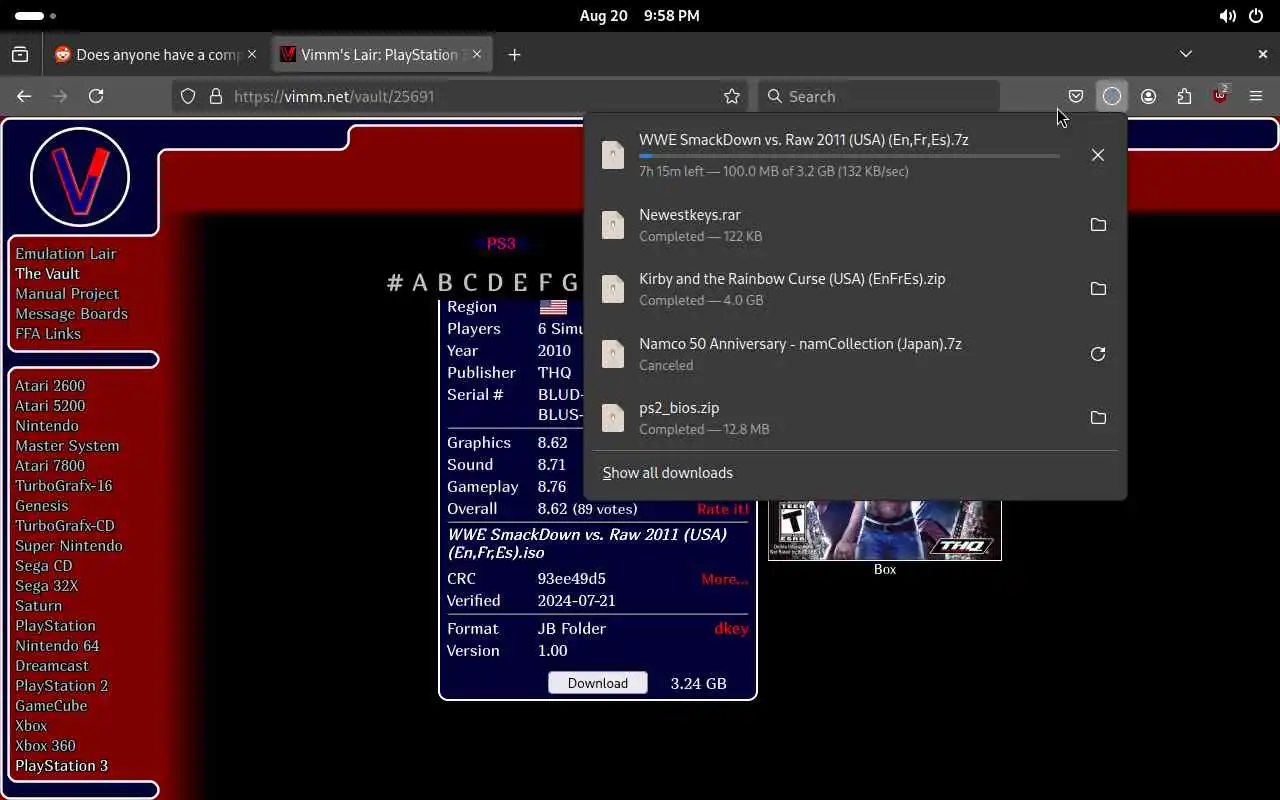This screenshot has height=800, width=1280.
Task: Open the Rate it! link
Action: click(723, 509)
